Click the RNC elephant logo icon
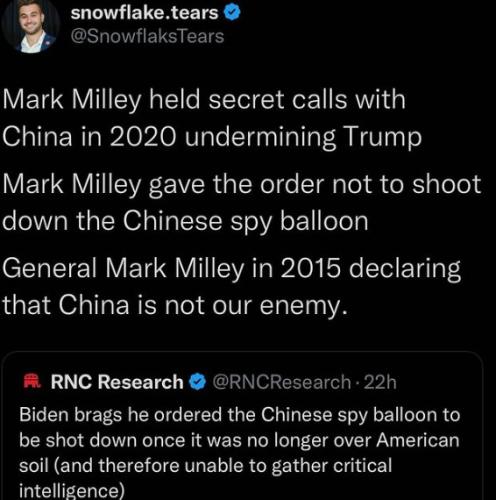The image size is (496, 500). point(32,382)
